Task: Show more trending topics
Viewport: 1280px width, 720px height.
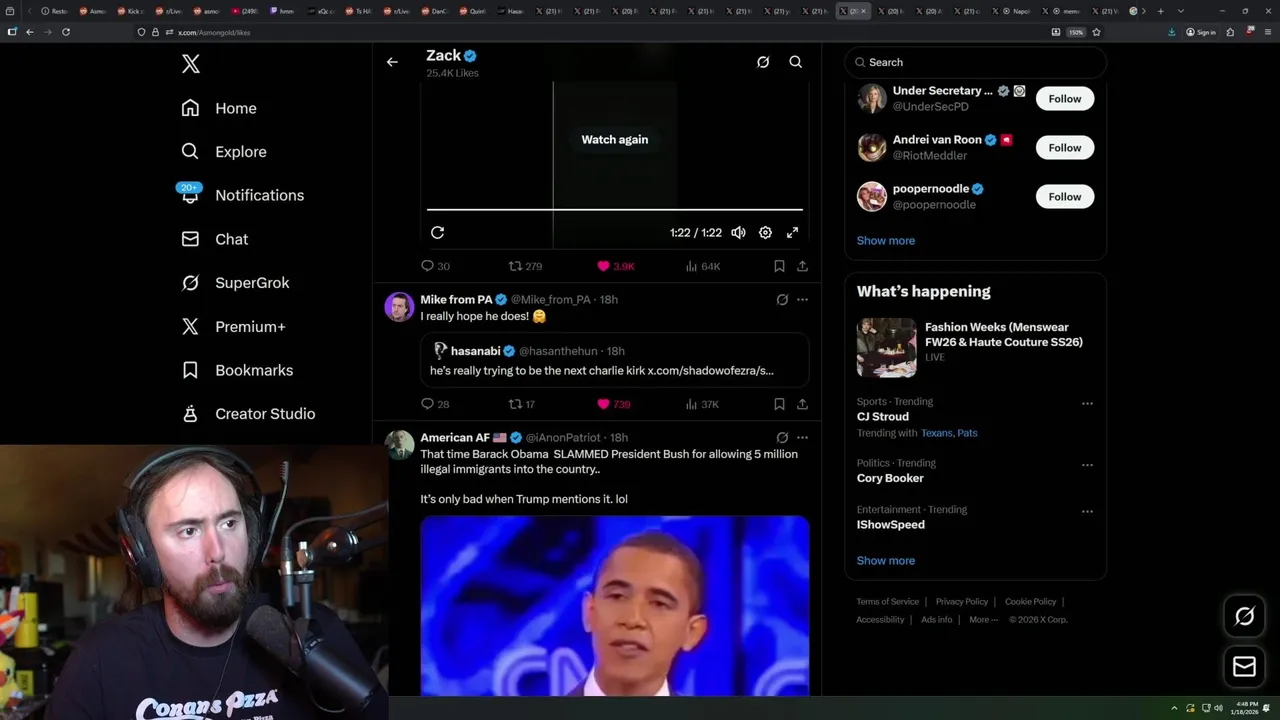Action: [886, 561]
